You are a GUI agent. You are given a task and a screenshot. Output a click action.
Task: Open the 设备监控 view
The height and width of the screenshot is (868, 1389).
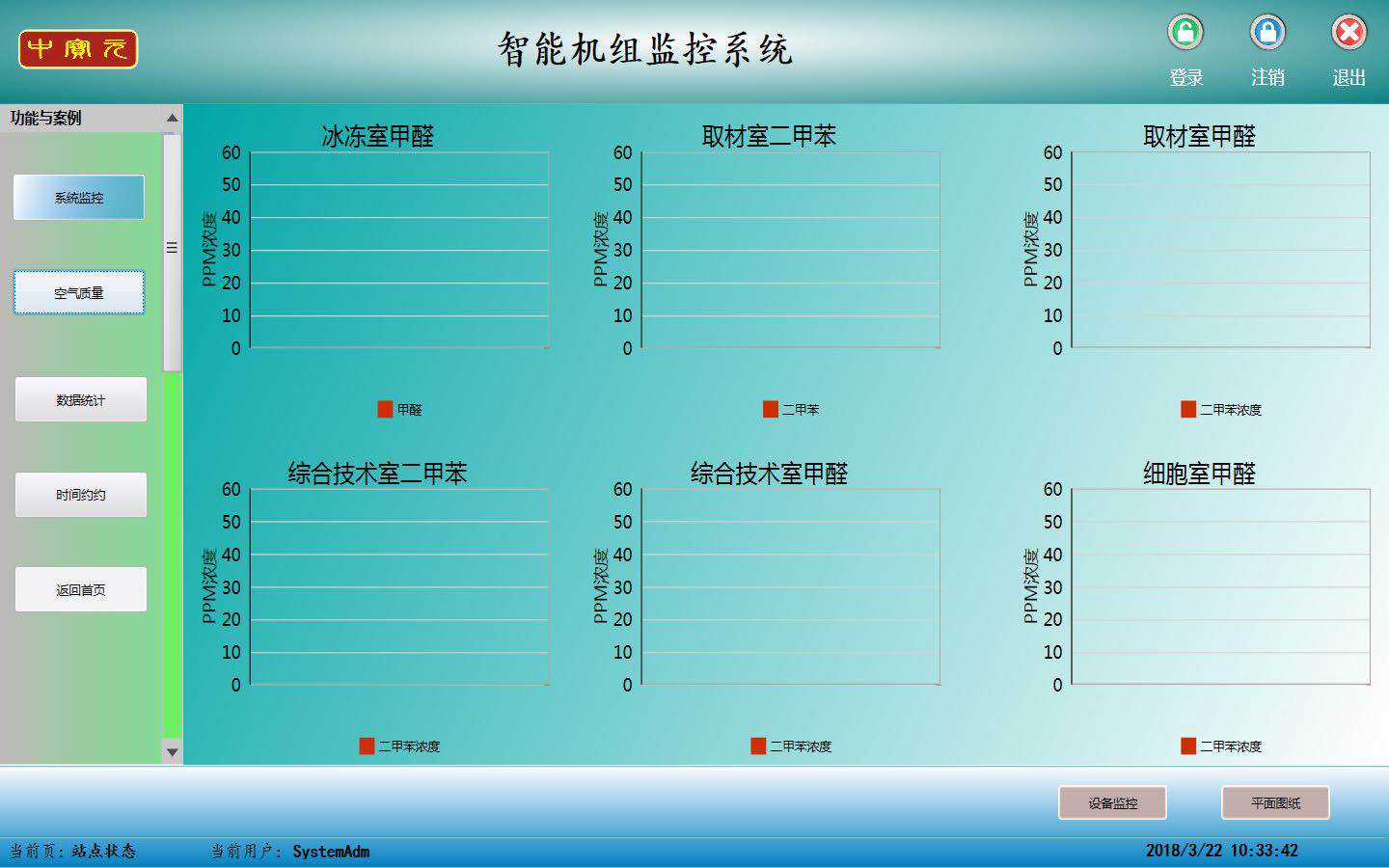coord(1112,802)
